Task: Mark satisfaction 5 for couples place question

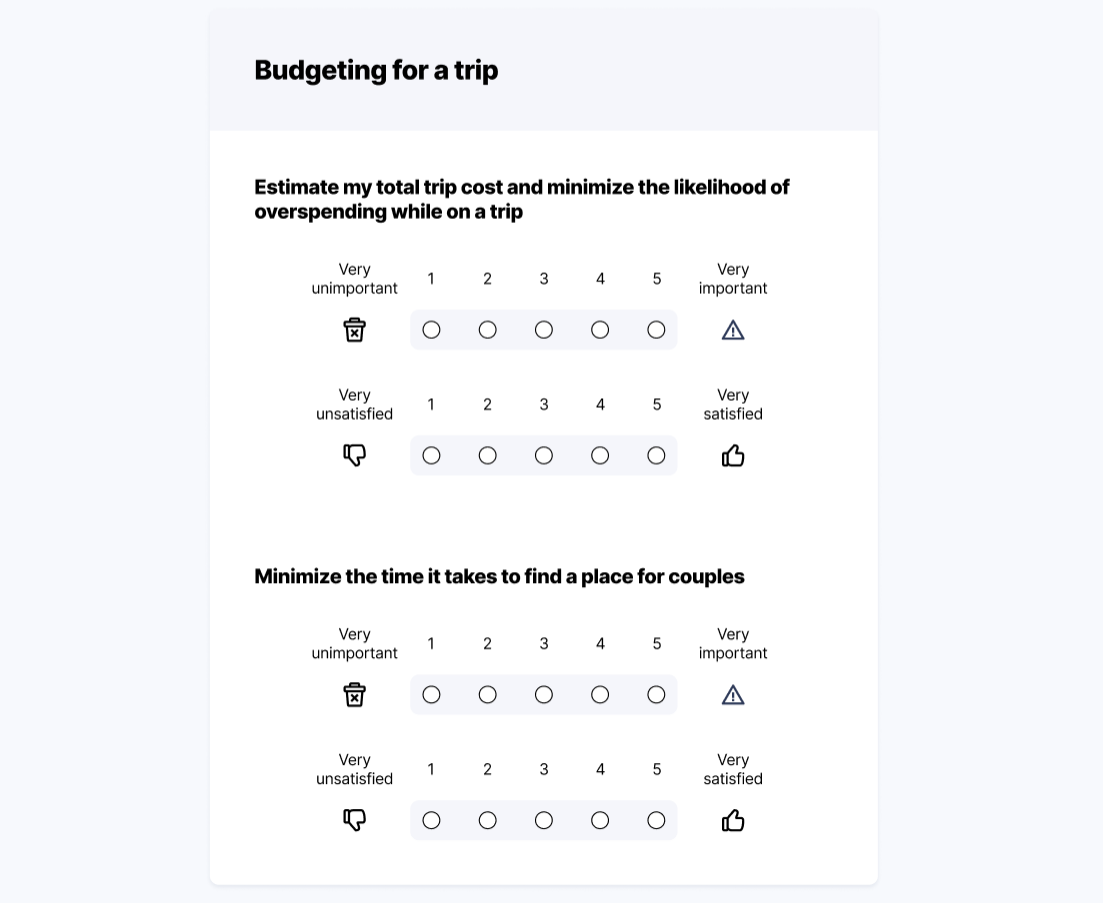Action: click(656, 821)
